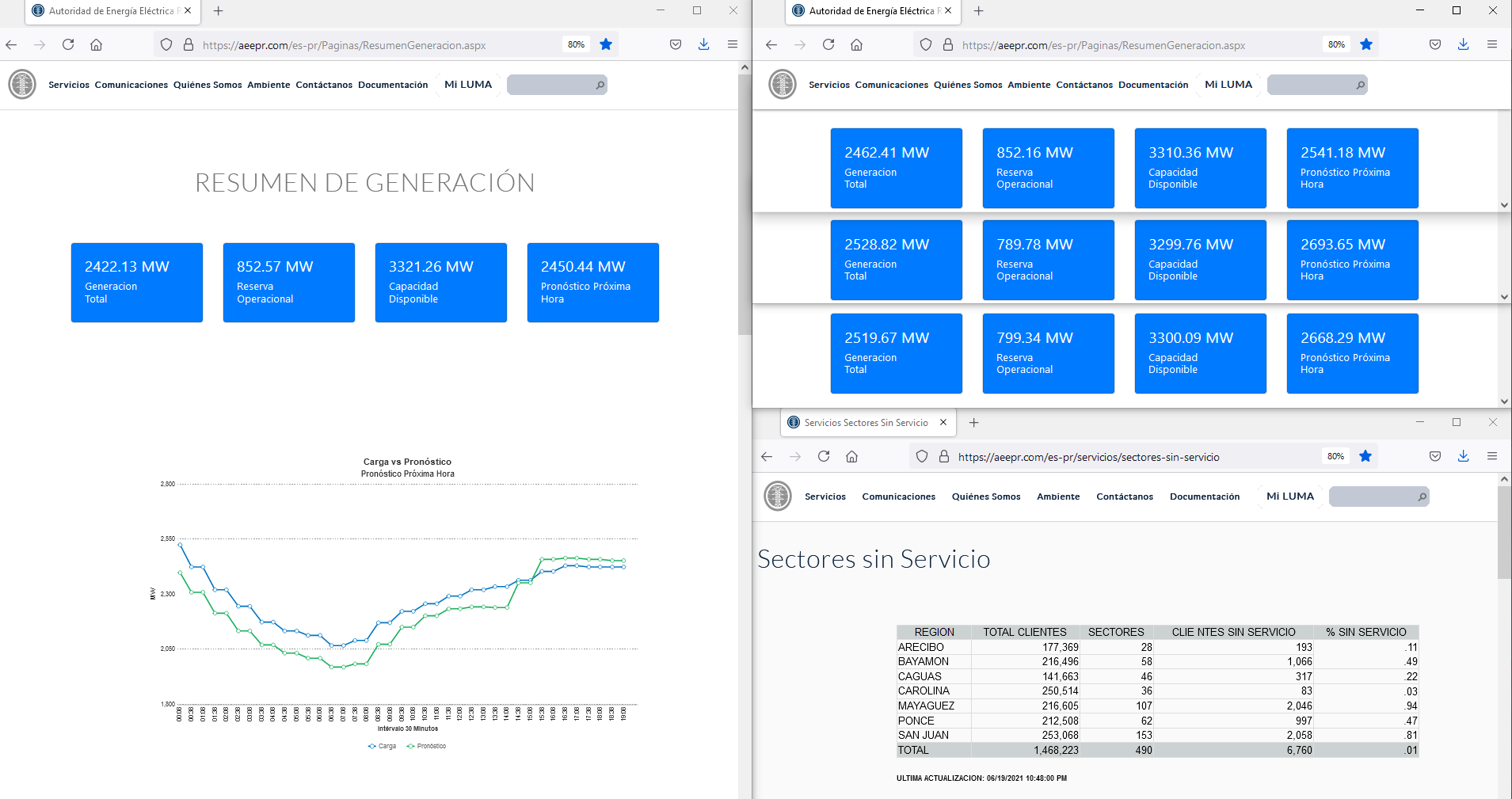Open Quiénes Somos menu in top-right window
Image resolution: width=1512 pixels, height=799 pixels.
(x=968, y=85)
